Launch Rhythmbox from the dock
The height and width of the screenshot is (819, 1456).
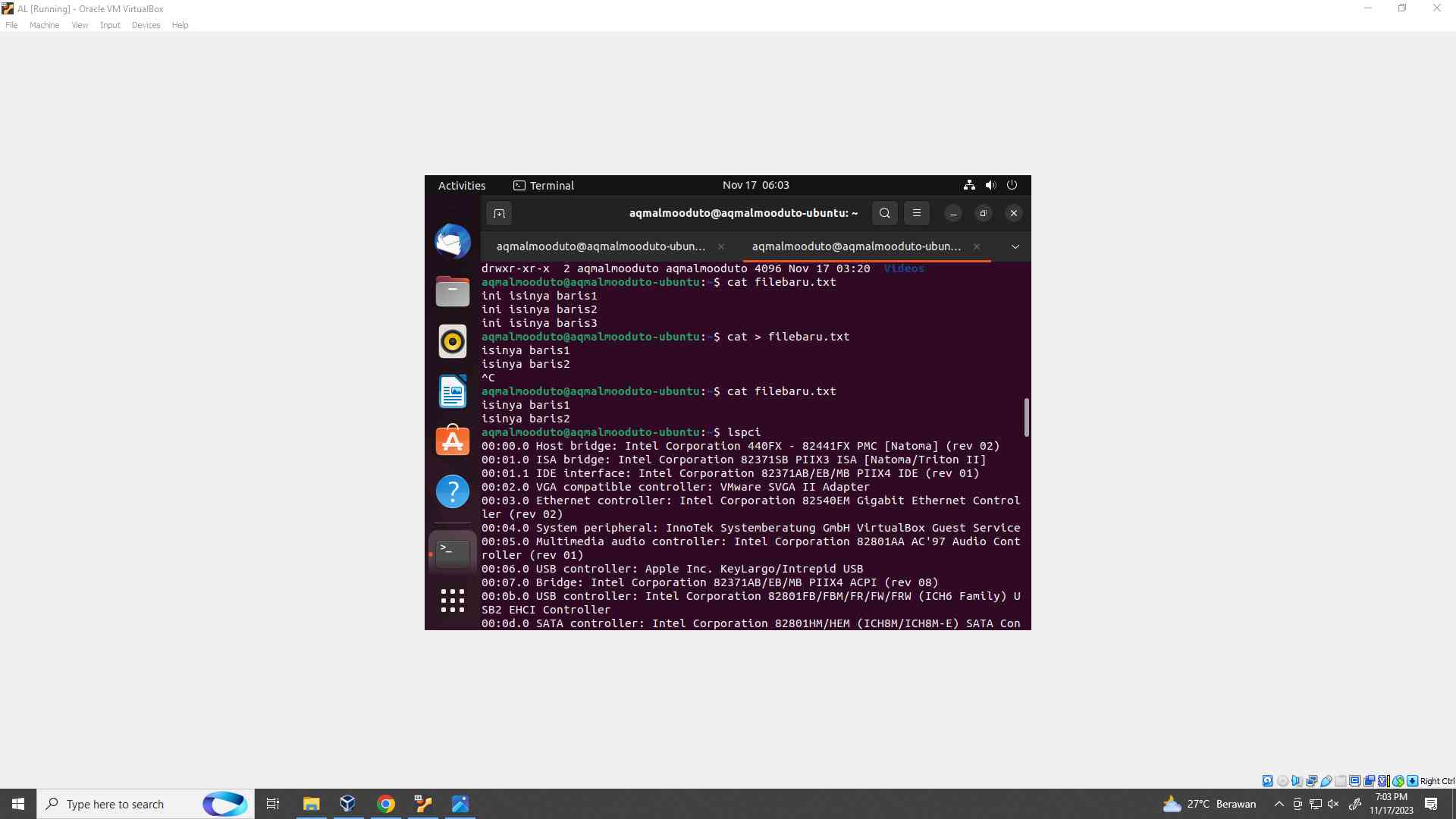coord(453,341)
